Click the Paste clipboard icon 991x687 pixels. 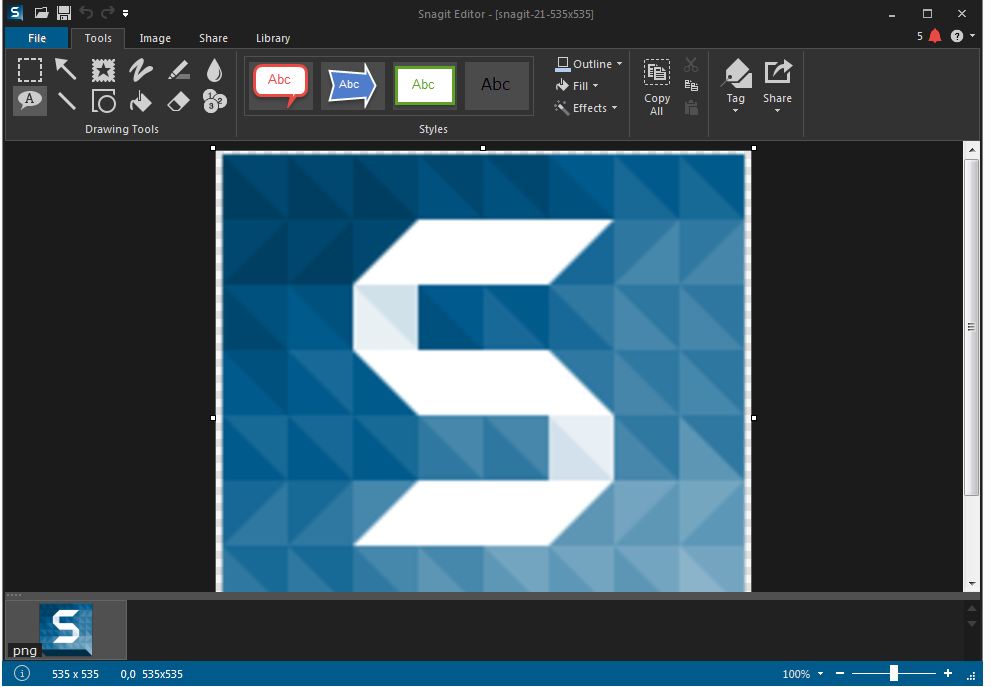691,107
